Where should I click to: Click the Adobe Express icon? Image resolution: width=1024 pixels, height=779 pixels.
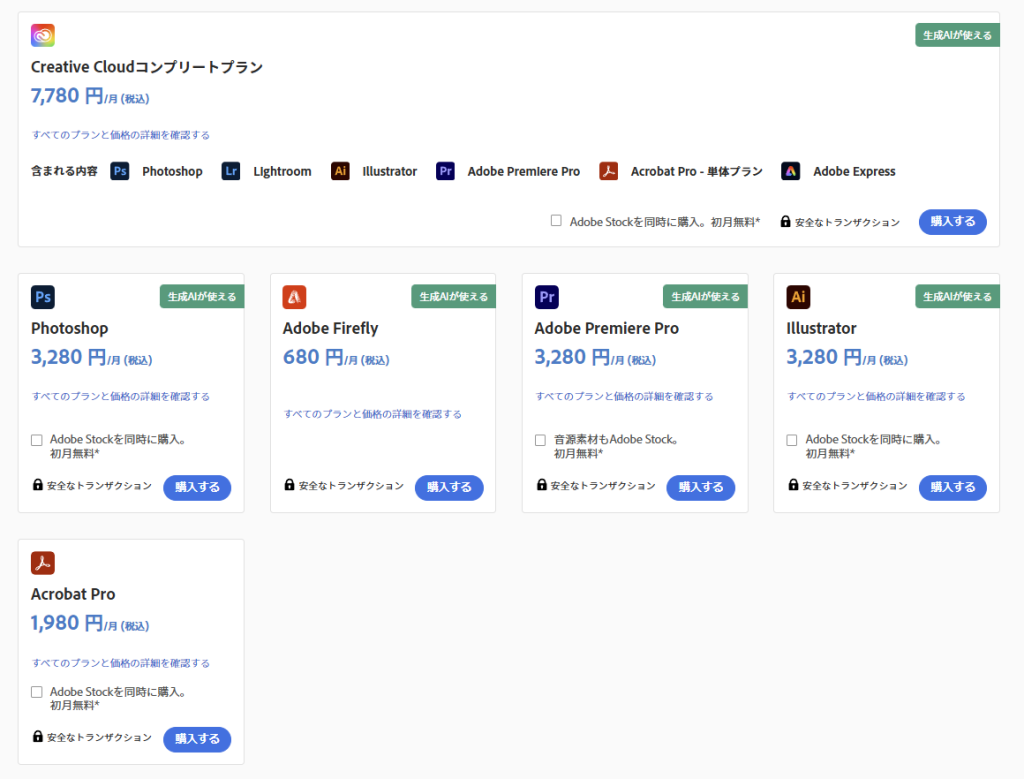791,171
